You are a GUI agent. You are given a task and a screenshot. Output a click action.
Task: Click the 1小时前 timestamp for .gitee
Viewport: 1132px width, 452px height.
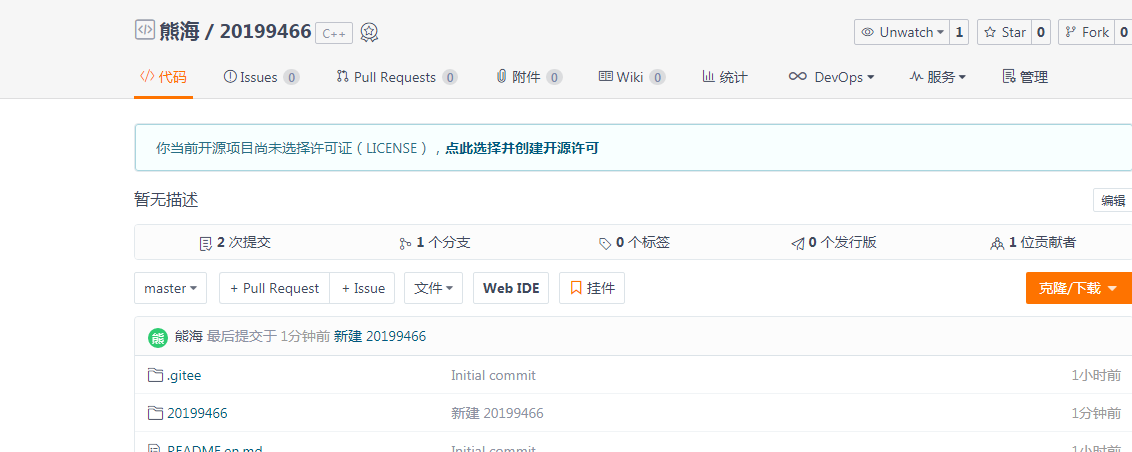click(x=1096, y=375)
